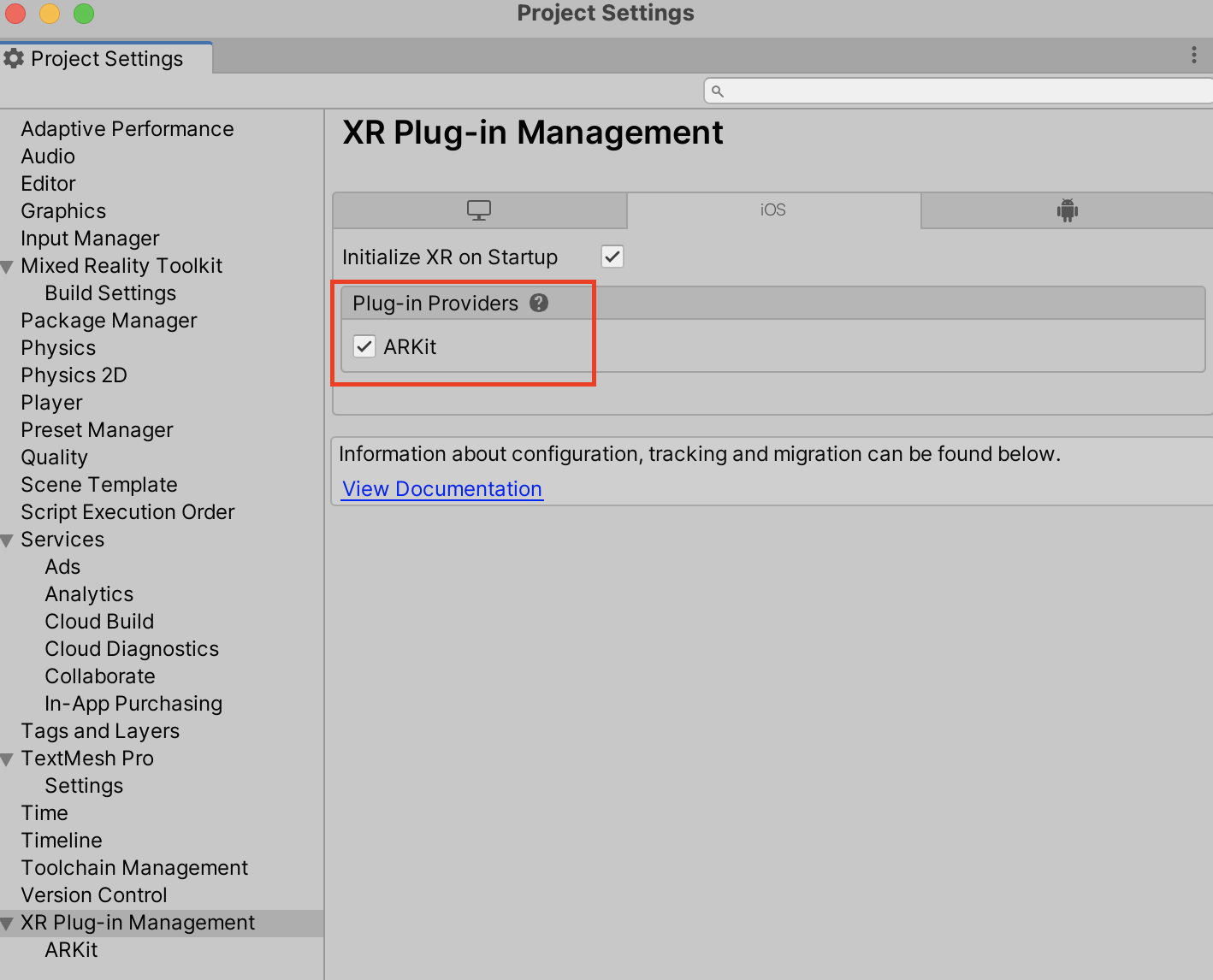Uncheck the ARKit plug-in provider checkbox
1213x980 pixels.
[x=364, y=346]
